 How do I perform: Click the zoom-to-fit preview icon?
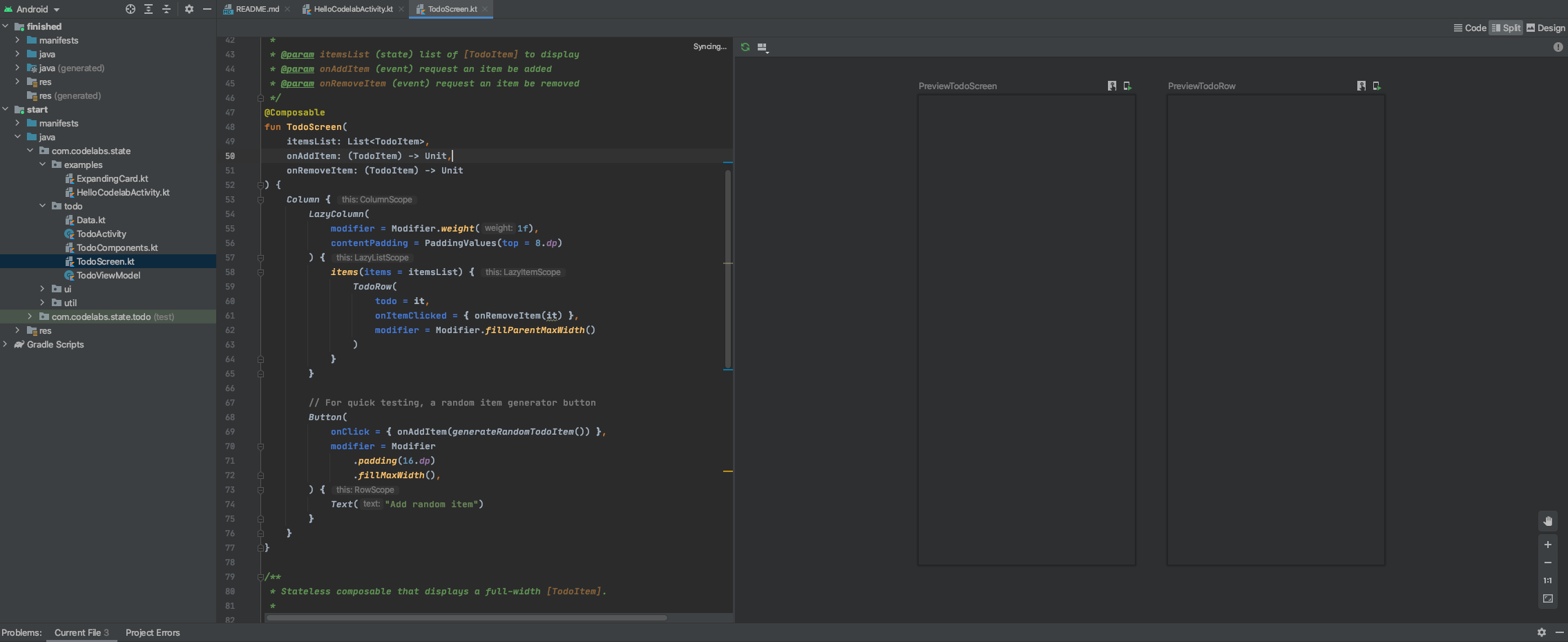point(1548,598)
